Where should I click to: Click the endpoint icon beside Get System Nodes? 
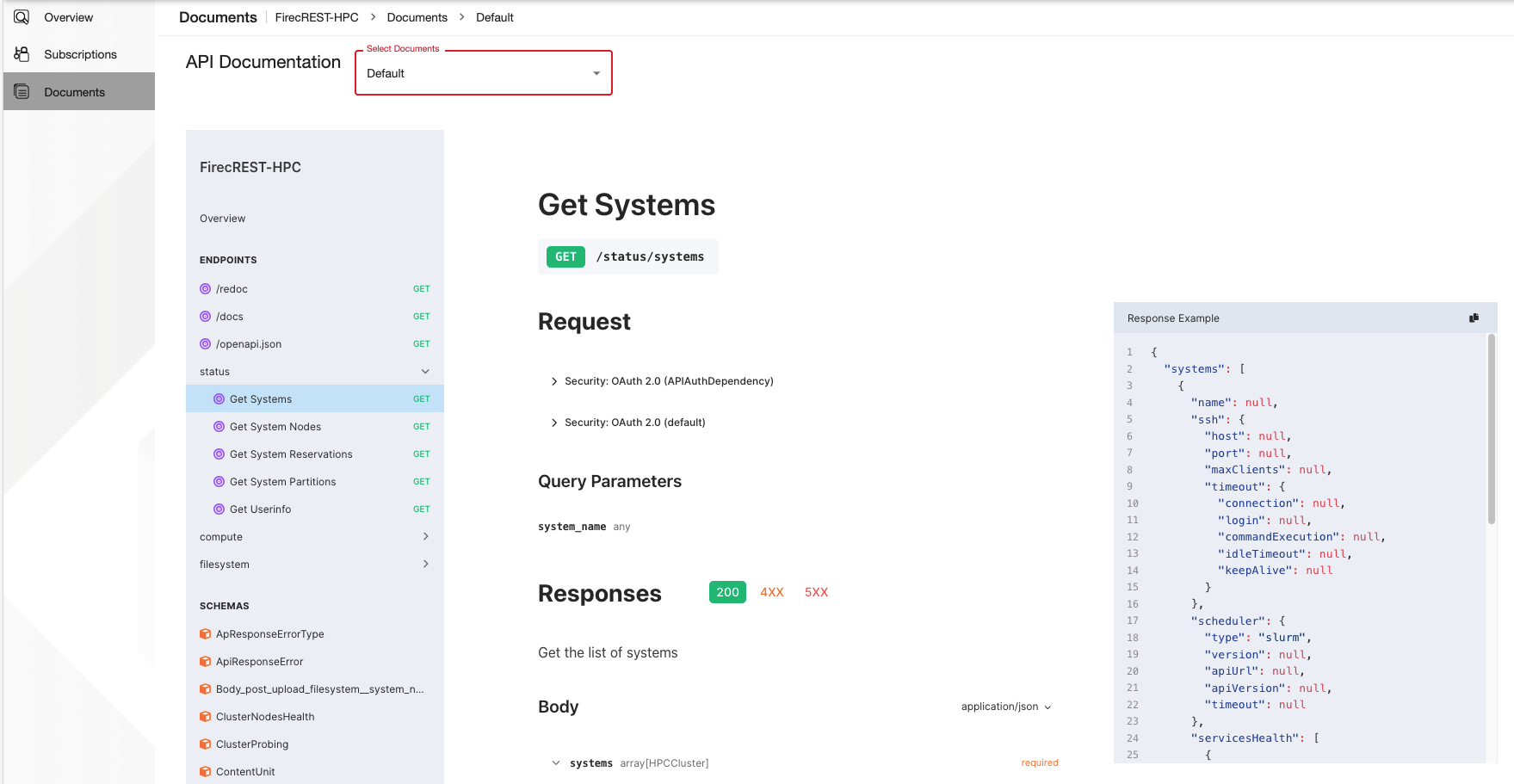219,427
